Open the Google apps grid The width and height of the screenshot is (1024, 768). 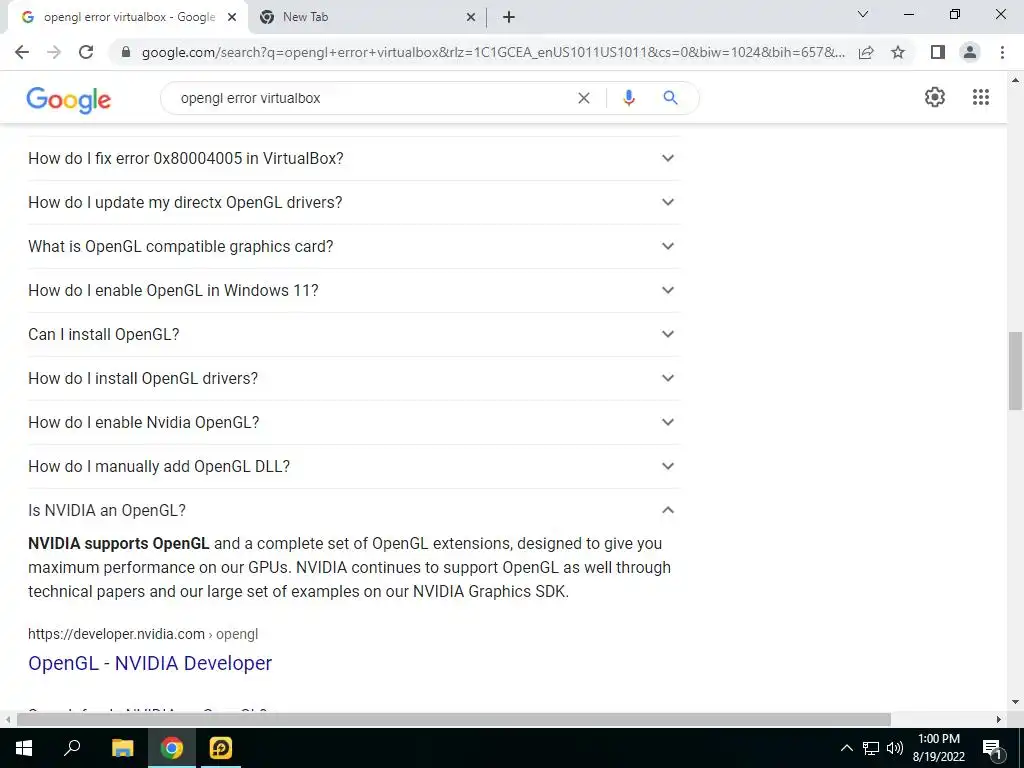[x=981, y=97]
